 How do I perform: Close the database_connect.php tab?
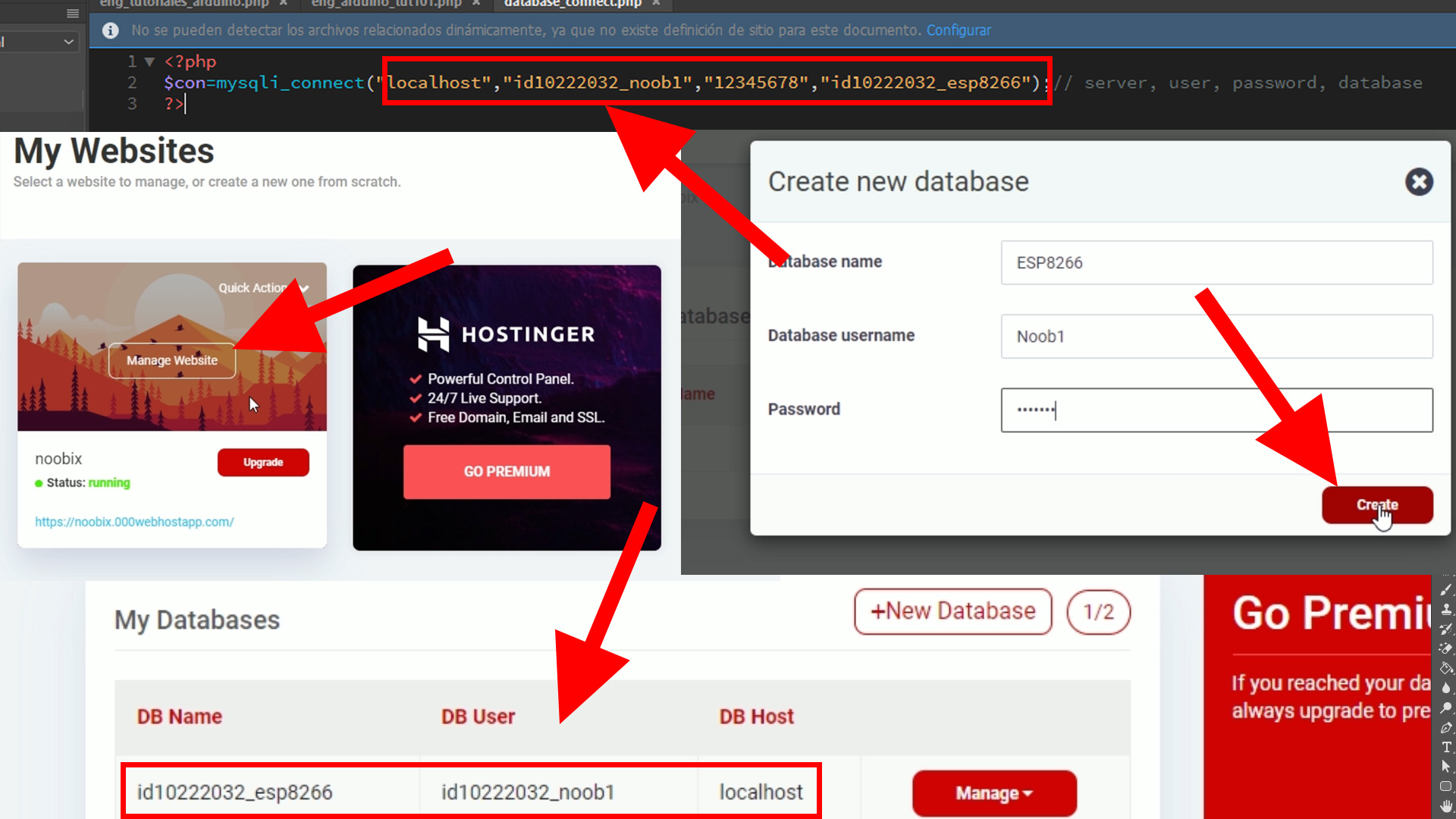pyautogui.click(x=657, y=4)
